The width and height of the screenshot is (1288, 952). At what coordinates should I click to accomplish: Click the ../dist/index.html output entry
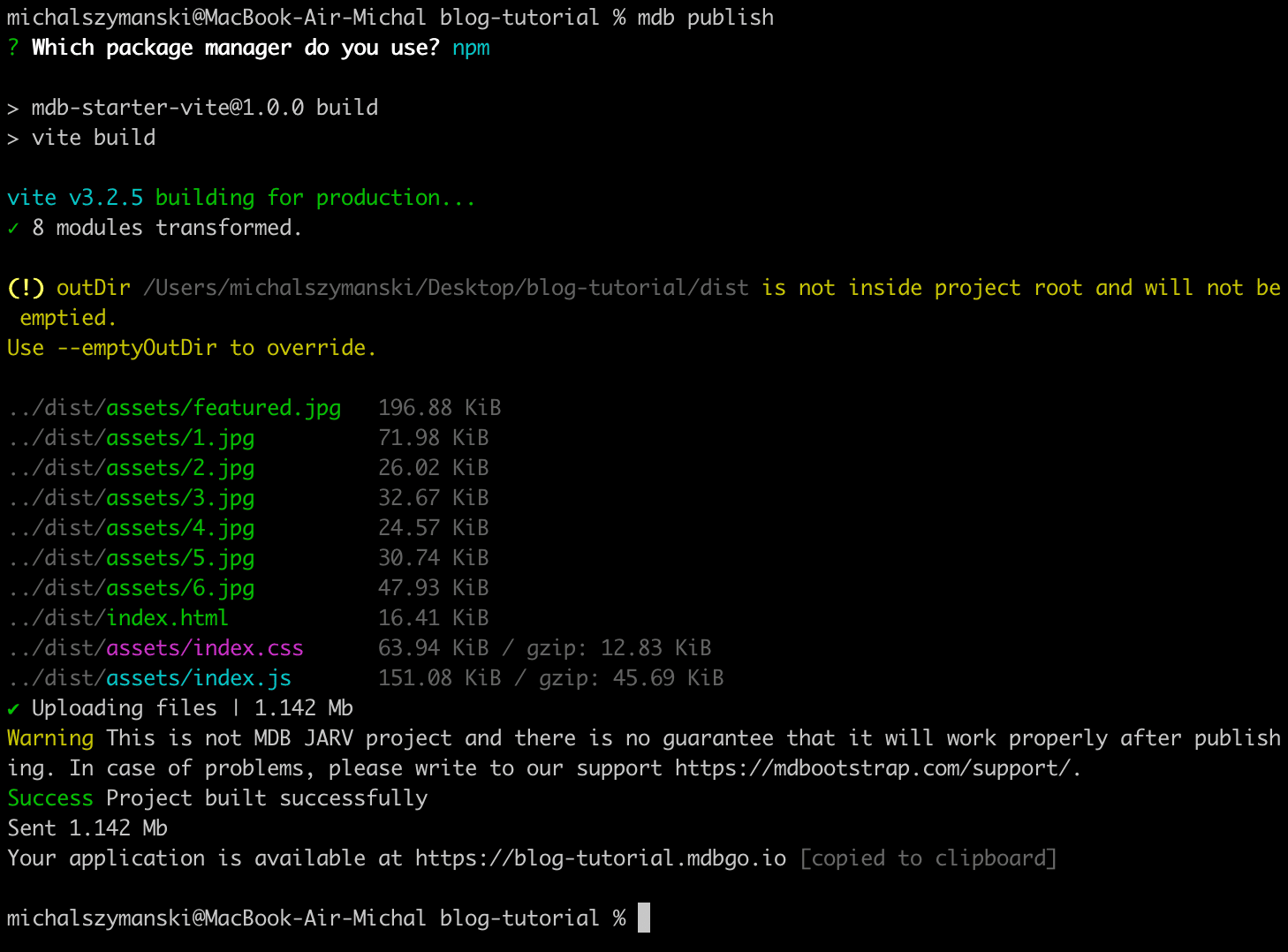pos(118,618)
